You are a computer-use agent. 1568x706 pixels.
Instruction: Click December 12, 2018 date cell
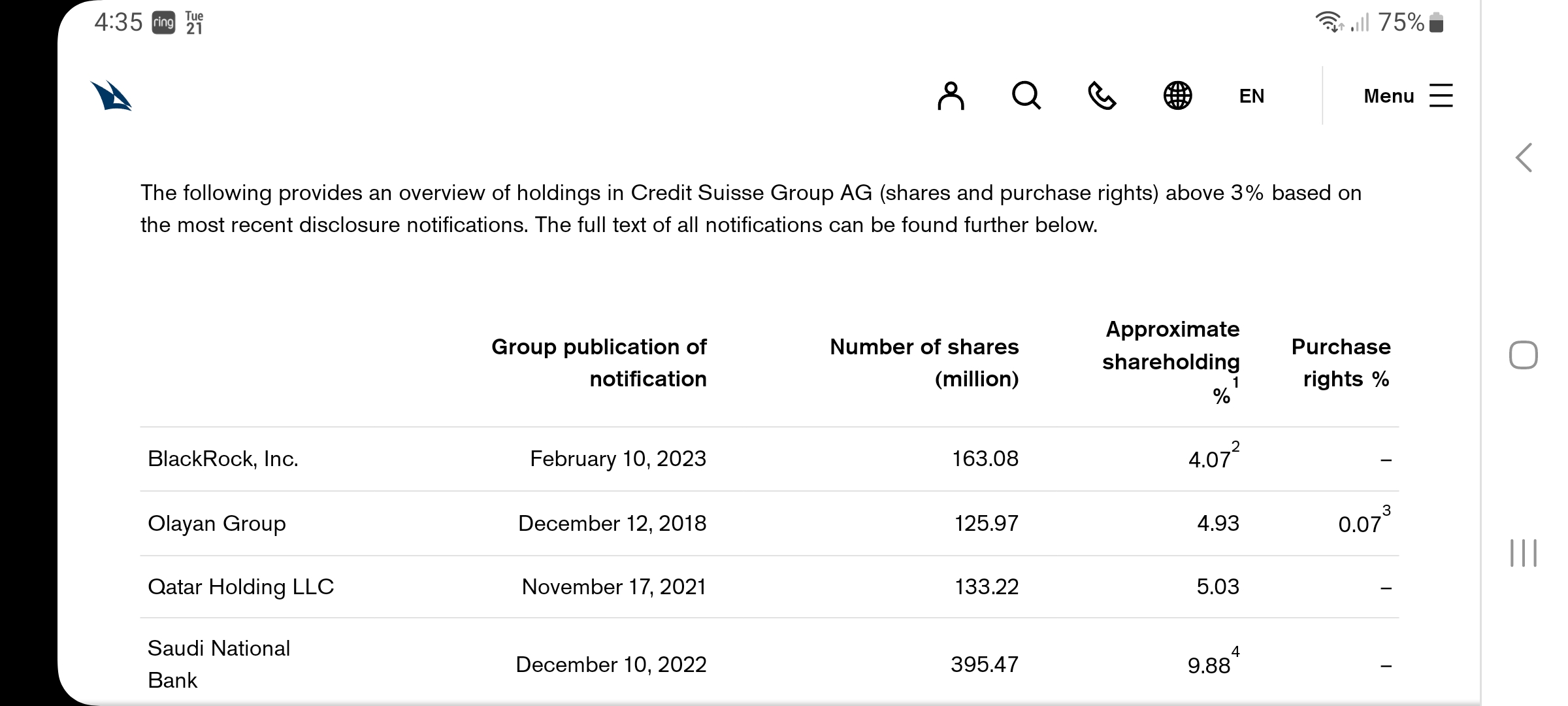[x=612, y=524]
